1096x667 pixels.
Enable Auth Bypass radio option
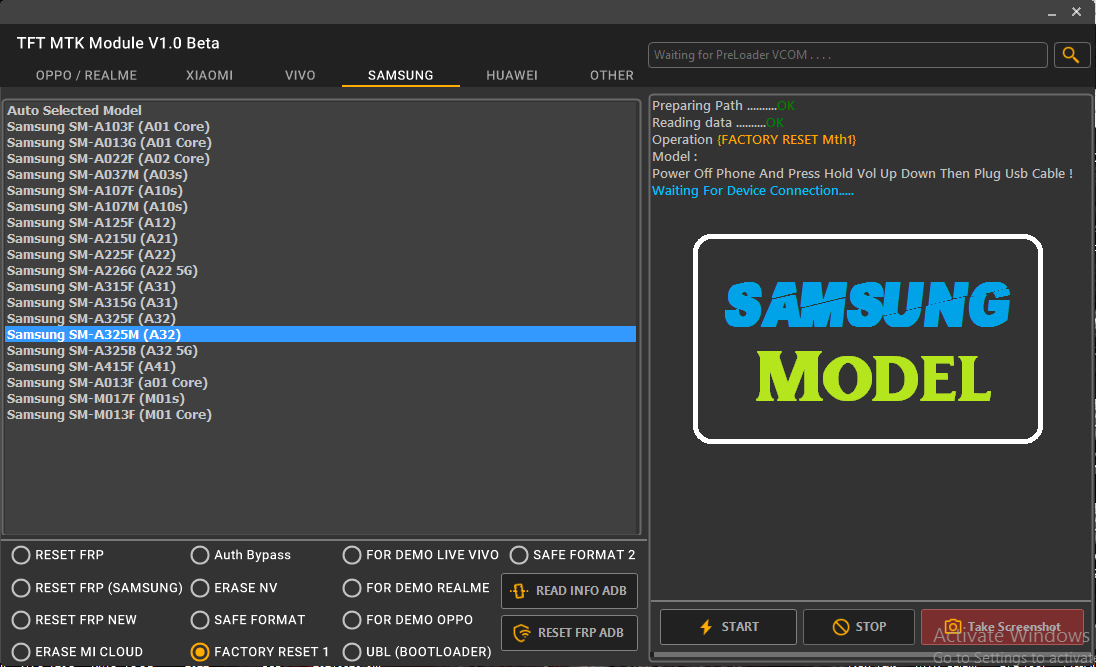(x=240, y=555)
